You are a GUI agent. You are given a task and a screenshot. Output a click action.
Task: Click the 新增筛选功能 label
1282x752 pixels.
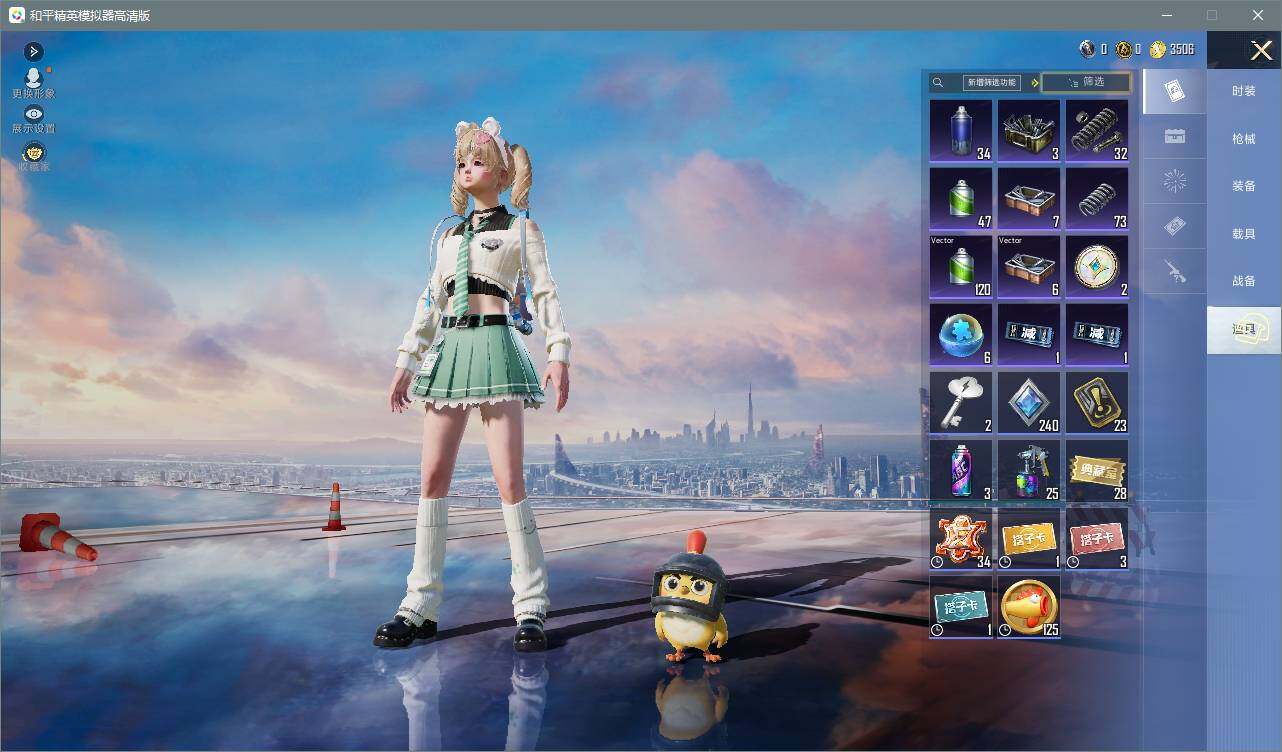tap(990, 83)
